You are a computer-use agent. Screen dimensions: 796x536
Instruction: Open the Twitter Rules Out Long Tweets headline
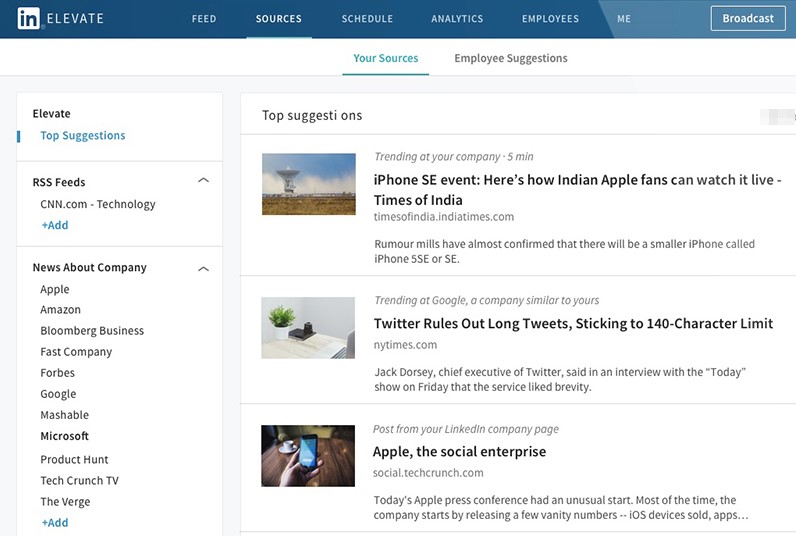[x=573, y=324]
